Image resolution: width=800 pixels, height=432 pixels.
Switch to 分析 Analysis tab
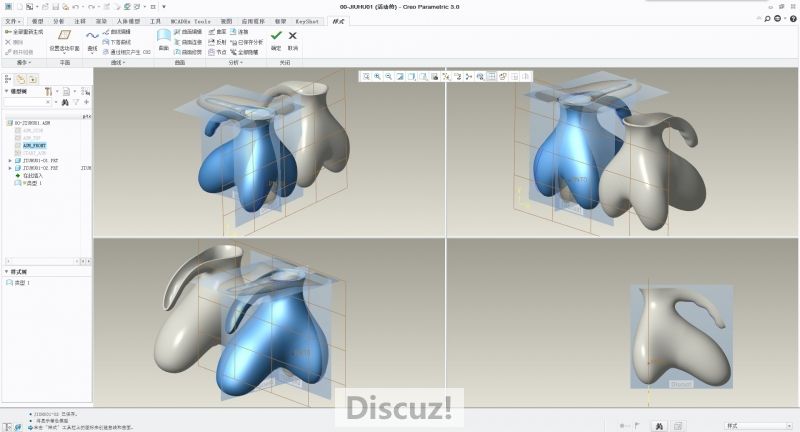click(59, 21)
